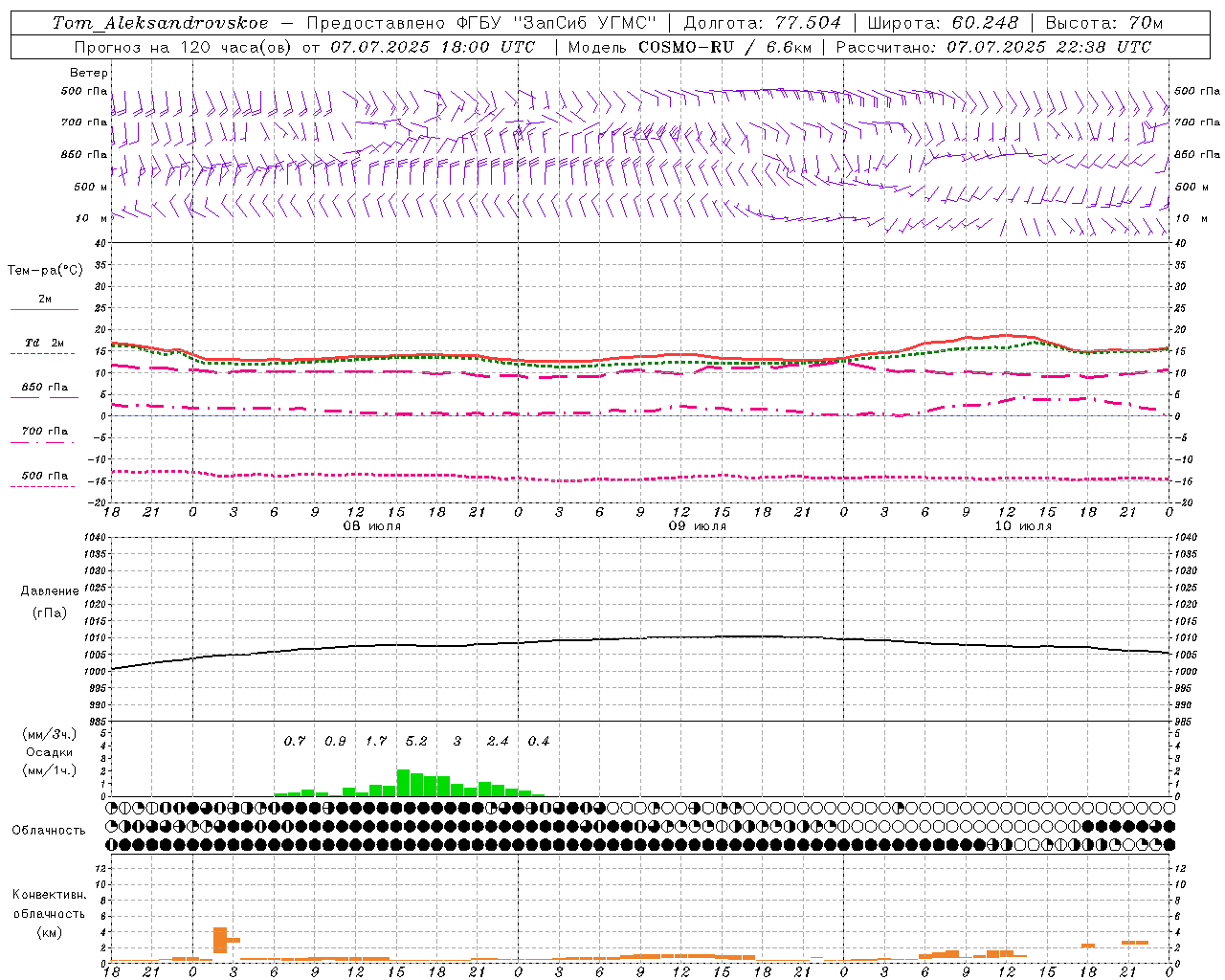Click the (км) convective cloud unit
Screen dimensions: 1225x980
[x=50, y=932]
